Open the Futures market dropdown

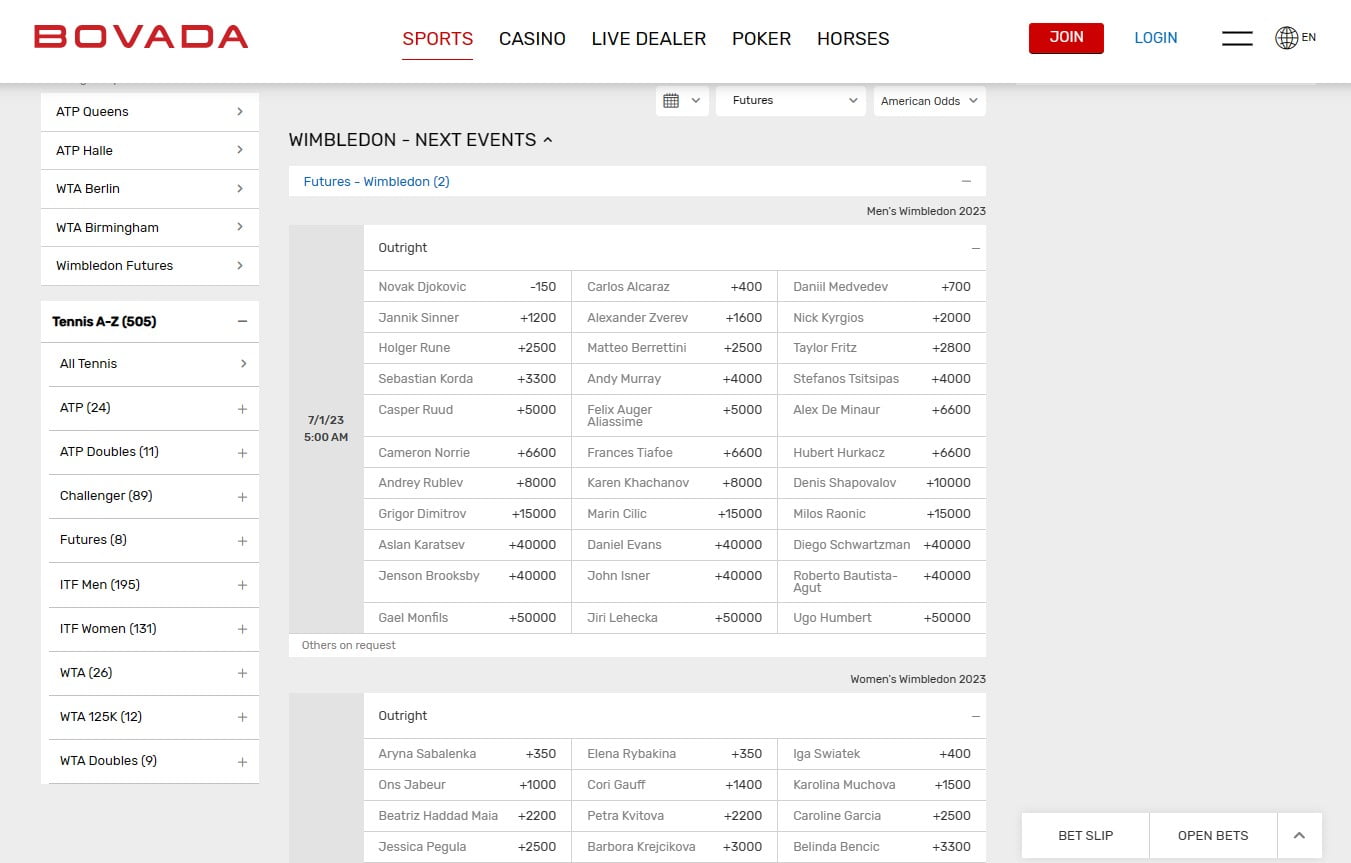pos(791,101)
